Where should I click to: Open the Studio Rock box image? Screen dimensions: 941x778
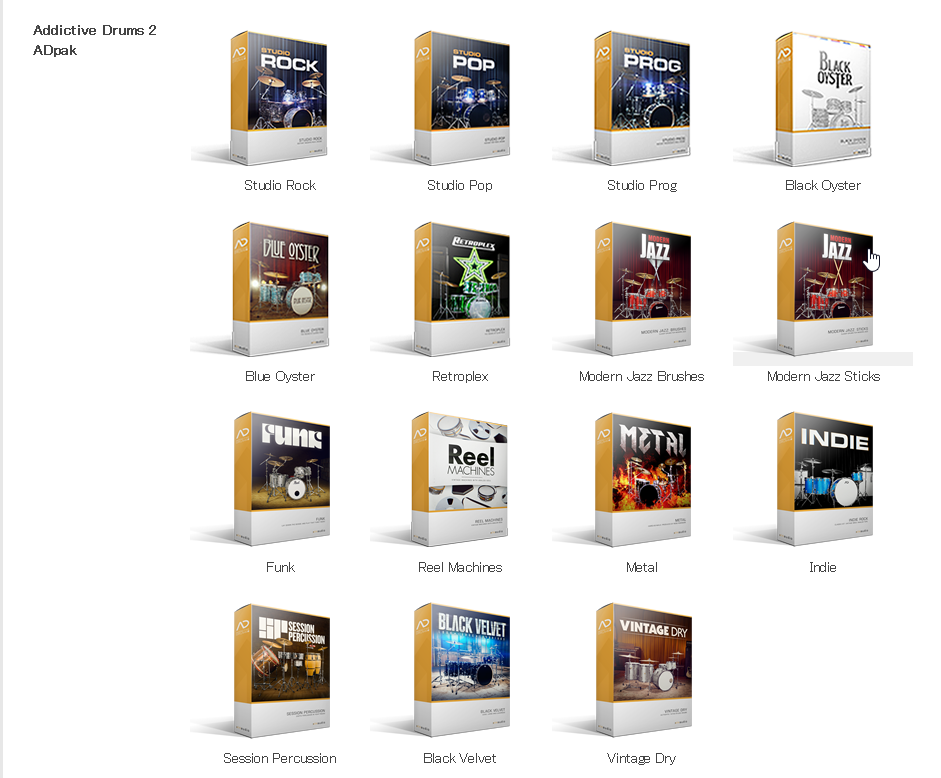click(x=280, y=98)
